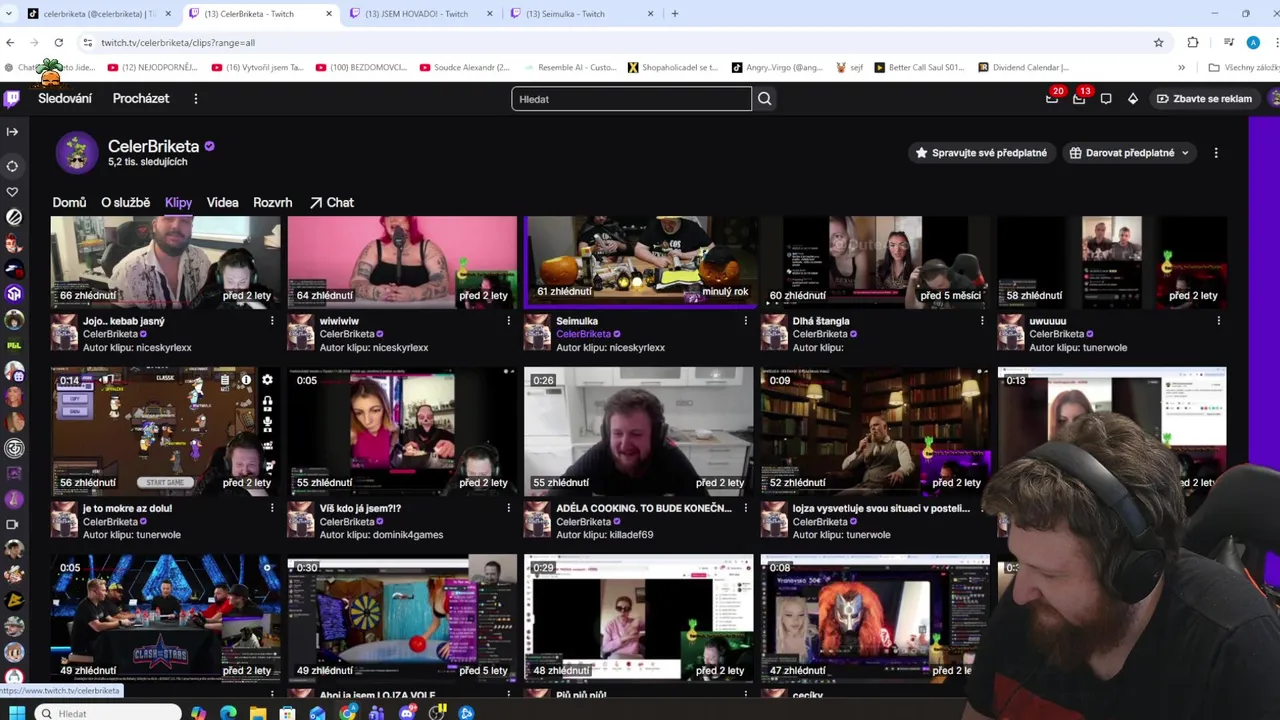The width and height of the screenshot is (1280, 720).
Task: Open options for clip 'Dlhá štanga'
Action: [x=982, y=321]
